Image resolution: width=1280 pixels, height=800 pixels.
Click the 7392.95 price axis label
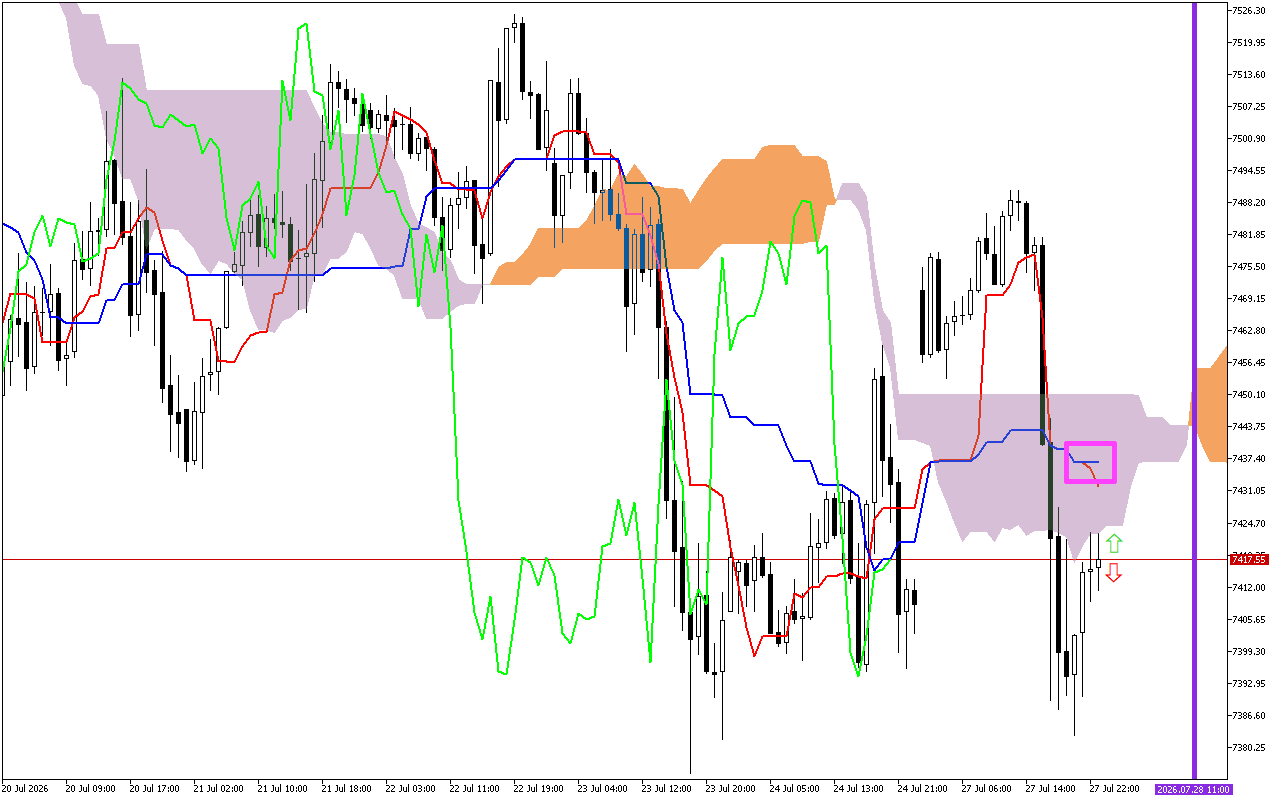(1249, 683)
